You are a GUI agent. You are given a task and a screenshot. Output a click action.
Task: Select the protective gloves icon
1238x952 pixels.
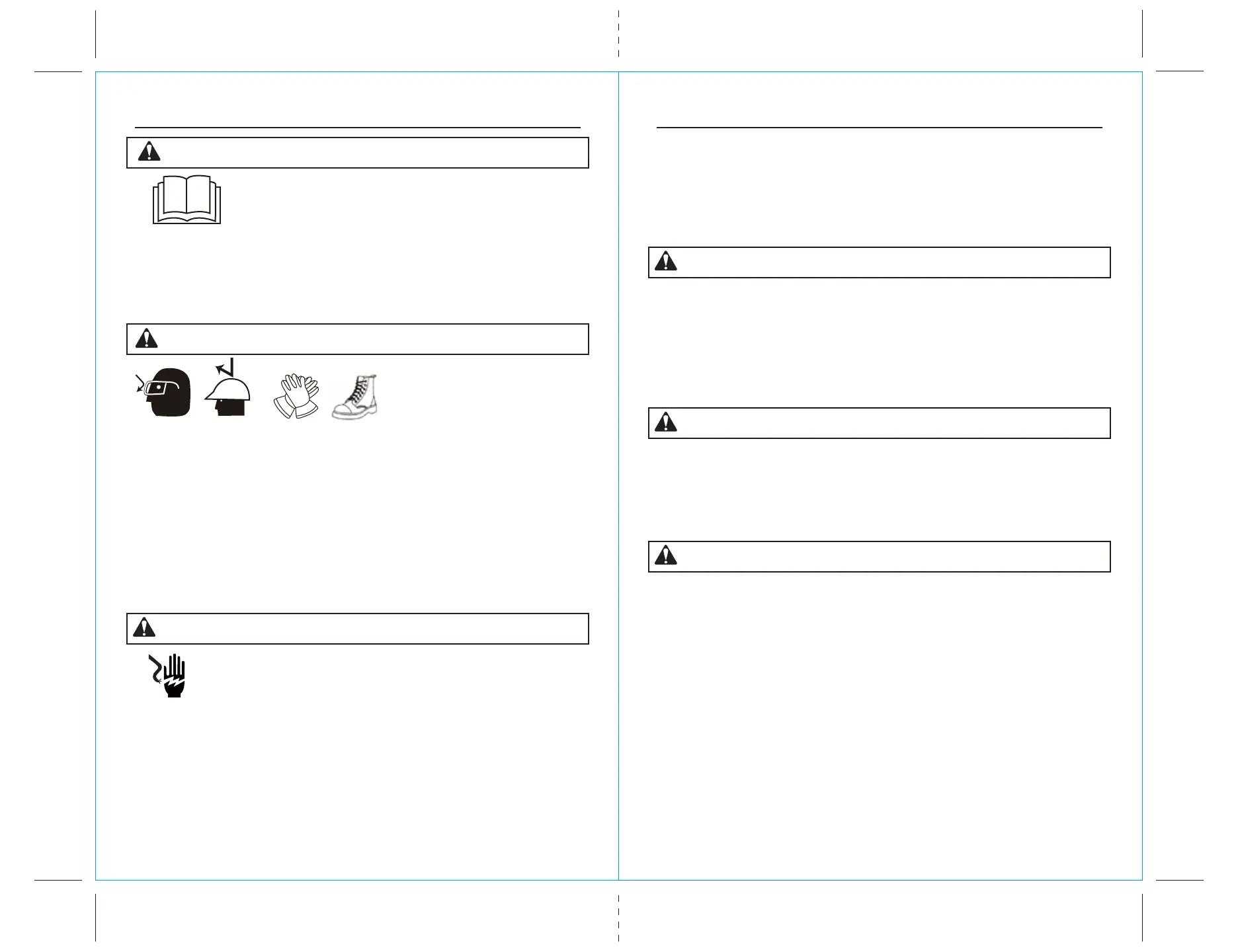[x=297, y=396]
